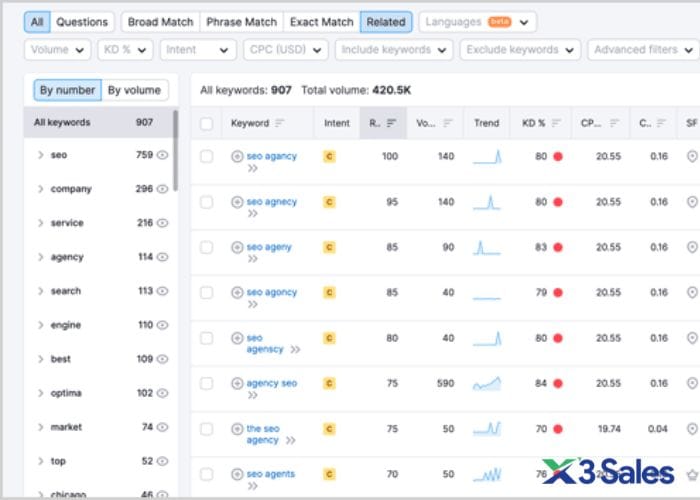Tick checkbox for 'seo agoncy' row
700x500 pixels.
[x=206, y=293]
